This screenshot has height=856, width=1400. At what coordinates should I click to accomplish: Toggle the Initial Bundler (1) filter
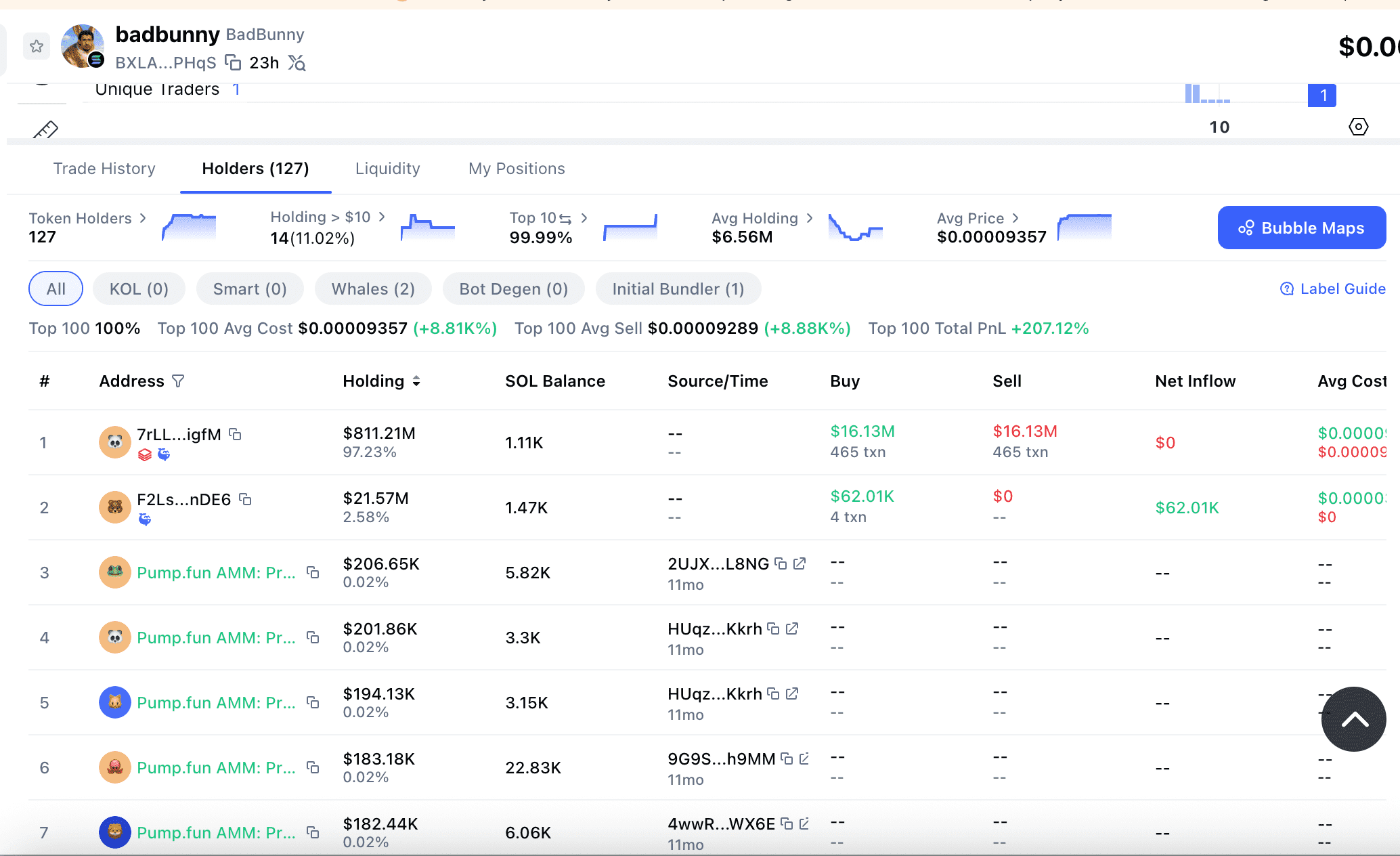(x=678, y=289)
